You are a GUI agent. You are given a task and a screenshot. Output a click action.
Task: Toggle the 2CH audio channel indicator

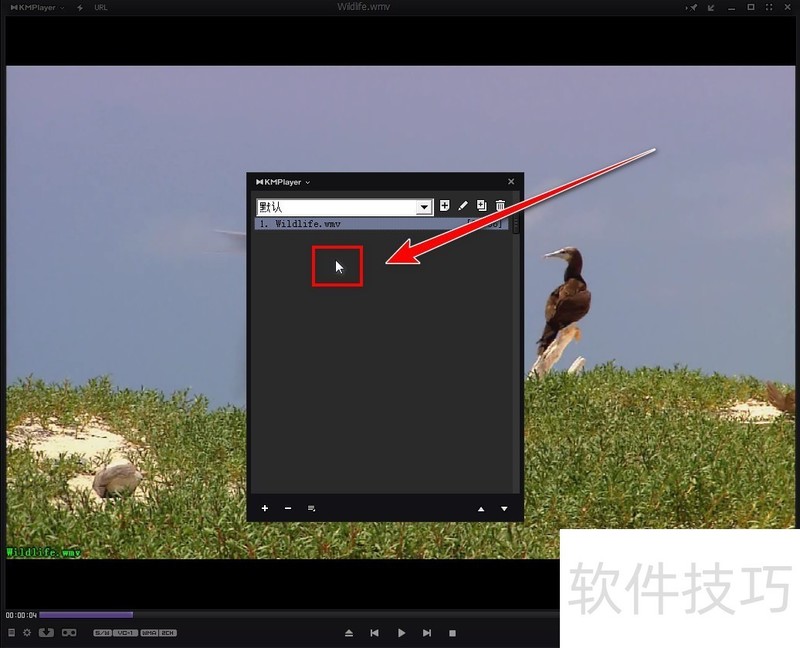167,632
